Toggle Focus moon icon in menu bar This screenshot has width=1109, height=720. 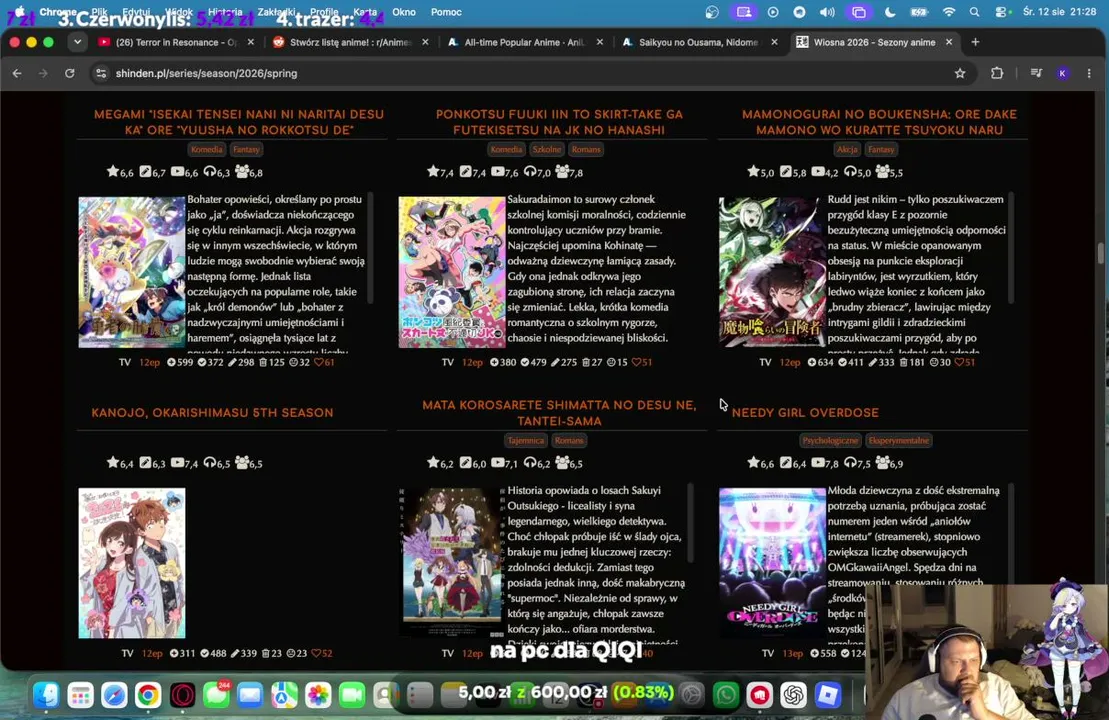890,12
